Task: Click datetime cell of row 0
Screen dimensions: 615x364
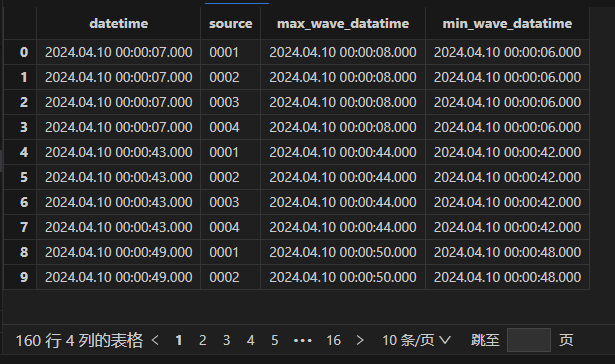Action: pos(118,52)
